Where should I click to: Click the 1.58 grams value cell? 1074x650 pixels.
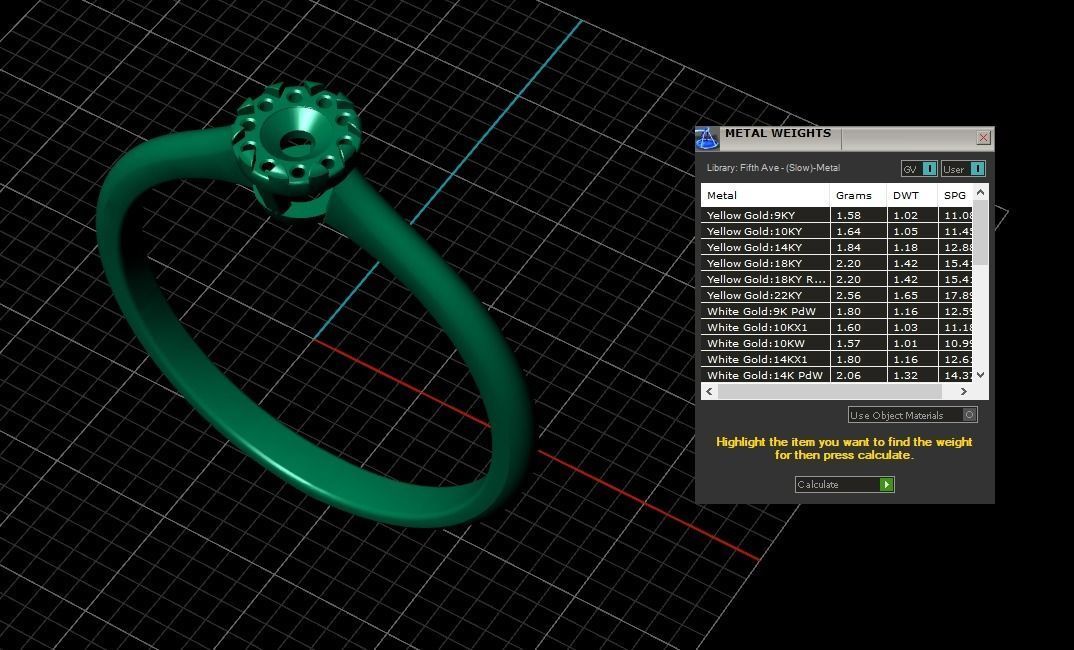(858, 215)
